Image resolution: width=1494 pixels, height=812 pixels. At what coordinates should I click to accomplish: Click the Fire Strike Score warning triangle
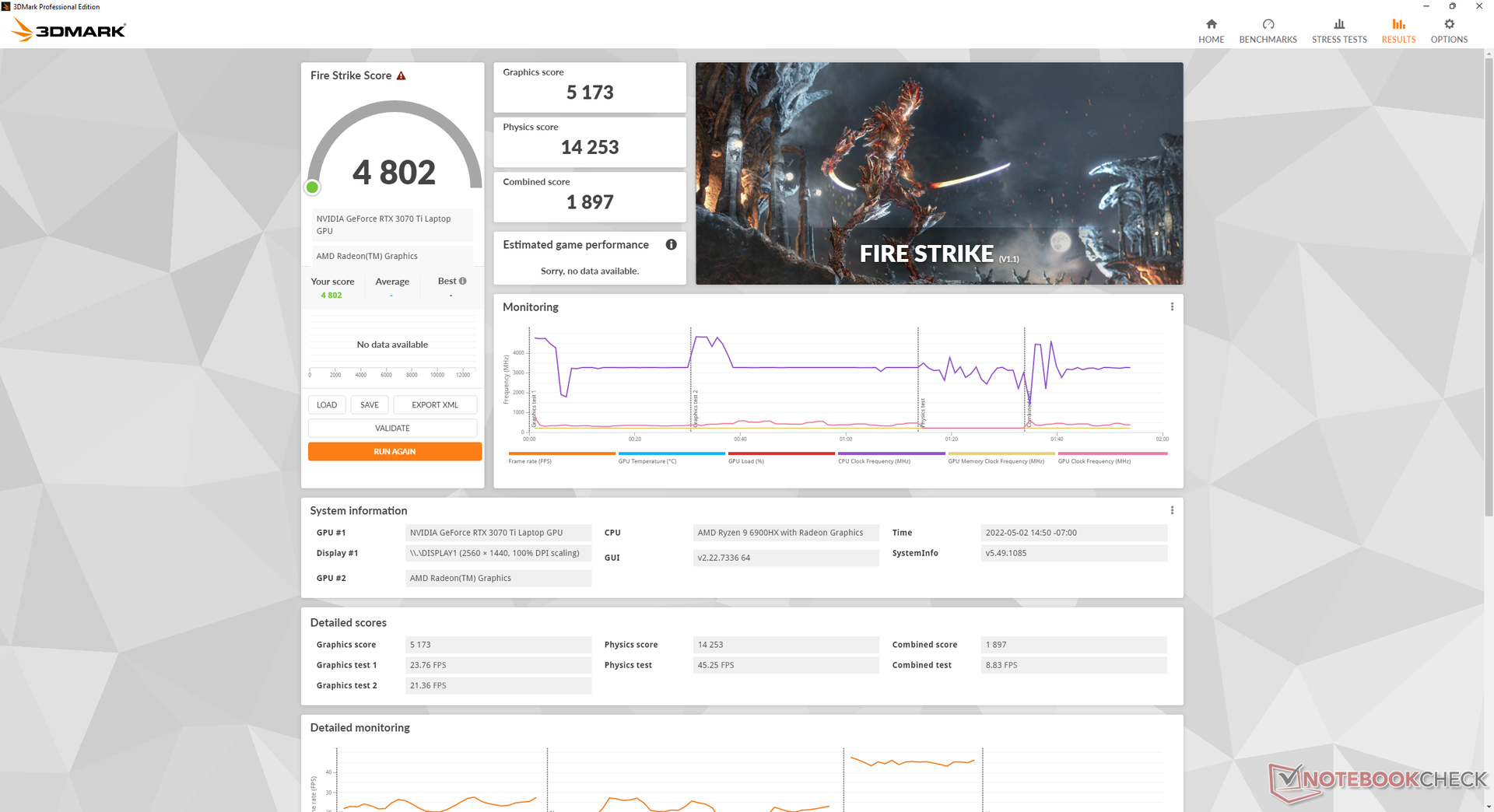(x=402, y=75)
